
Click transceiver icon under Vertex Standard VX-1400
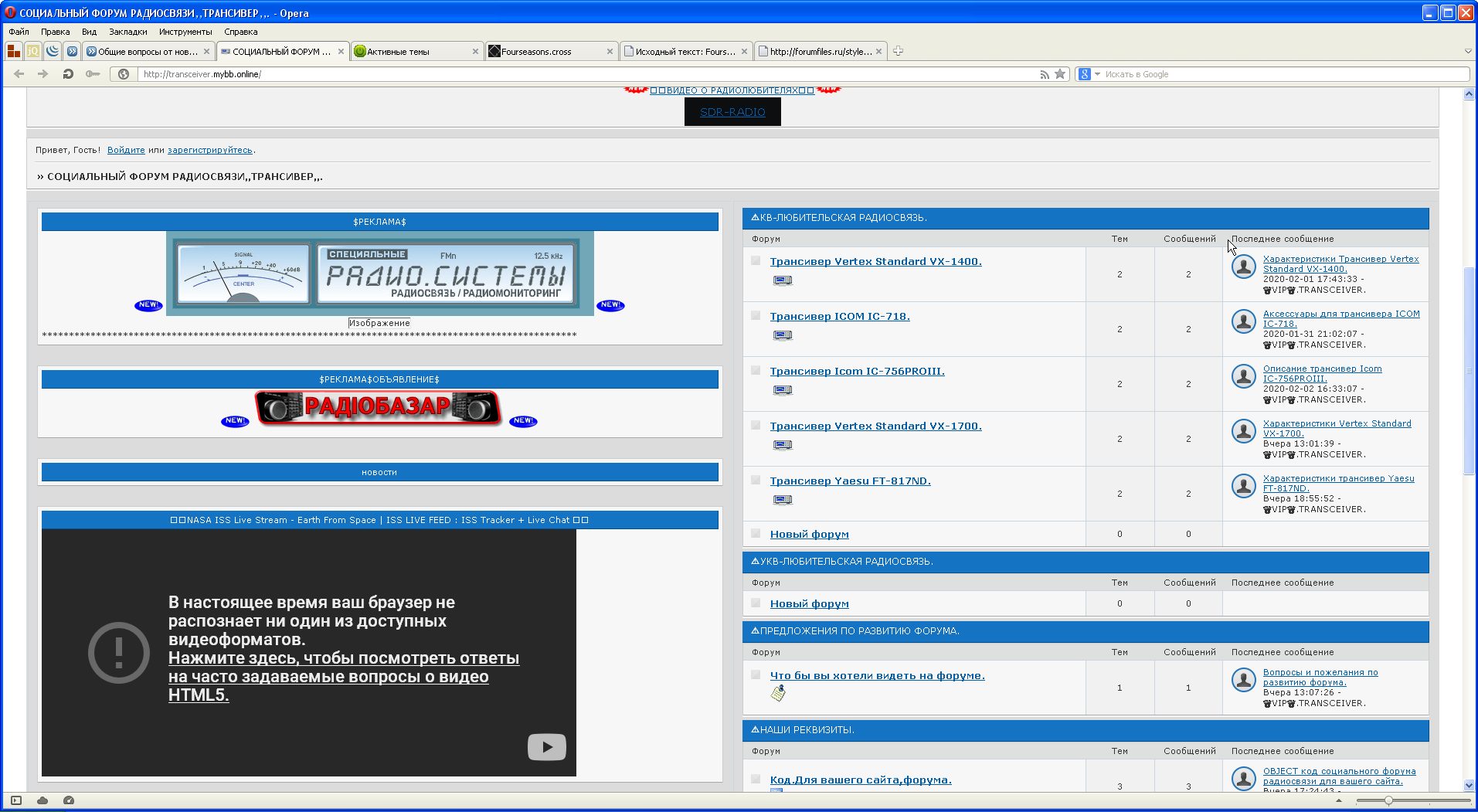pos(783,280)
